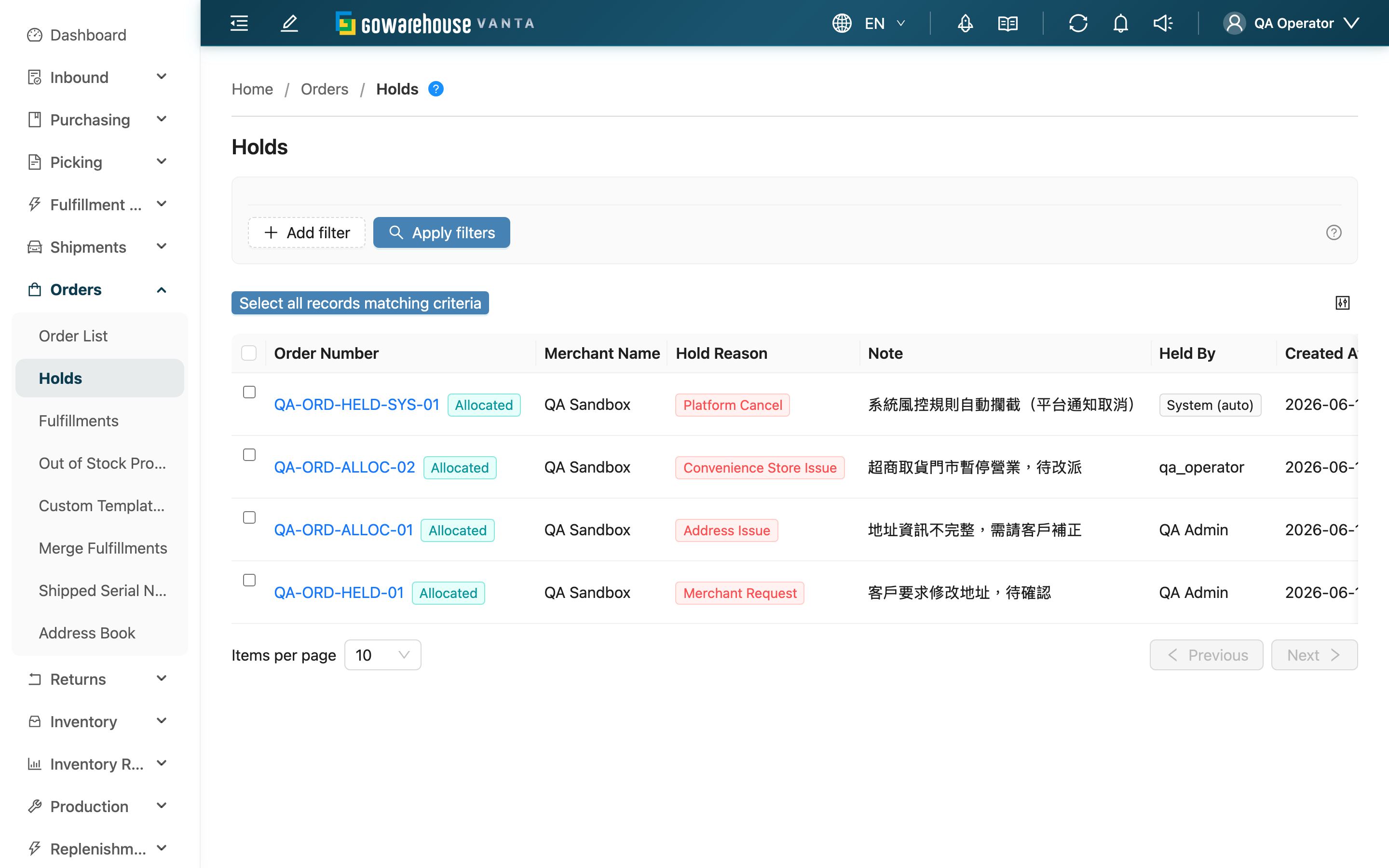
Task: Click the Fulfillment lightning icon
Action: click(x=34, y=204)
